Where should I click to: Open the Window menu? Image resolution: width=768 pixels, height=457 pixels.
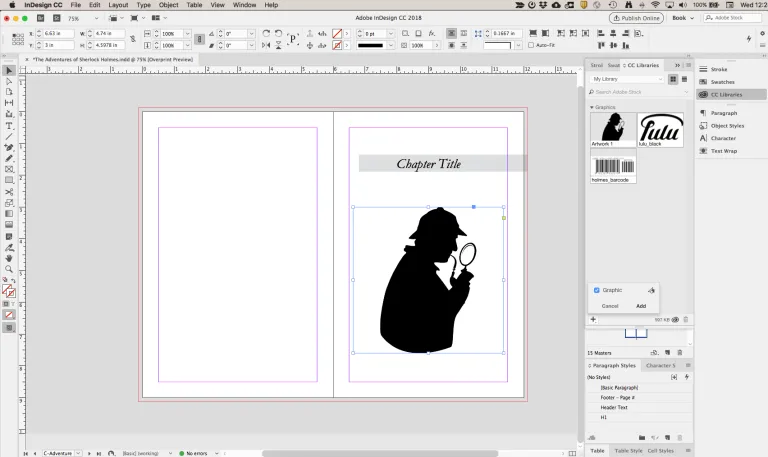pyautogui.click(x=244, y=5)
